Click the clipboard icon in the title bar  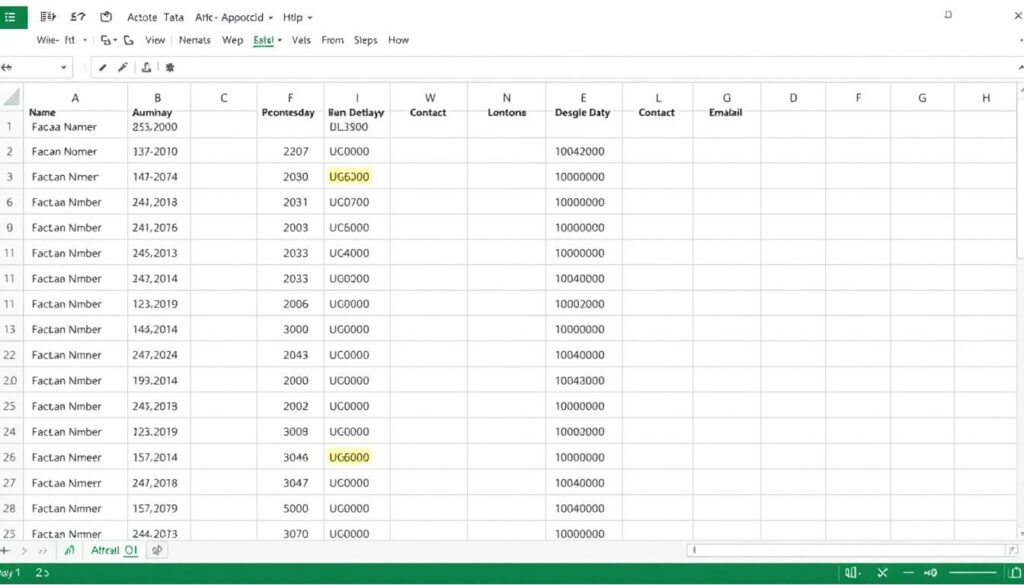106,17
